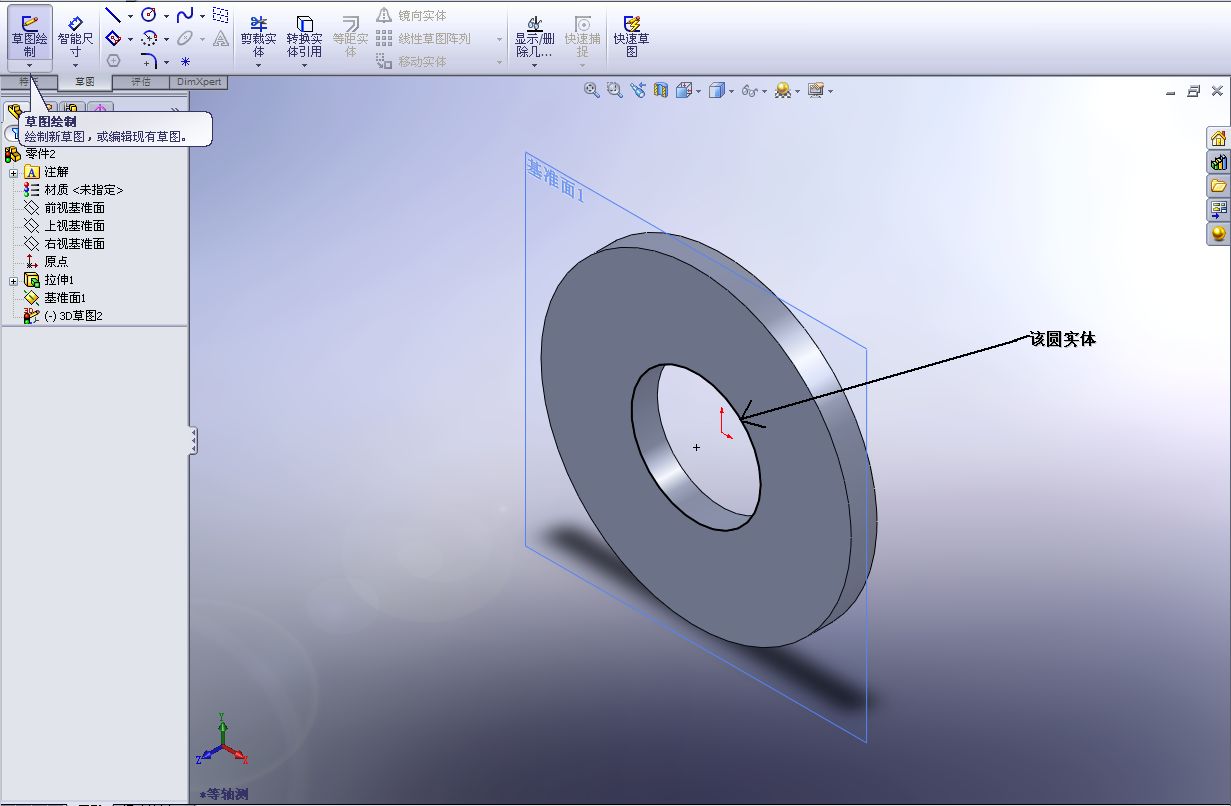Expand the 注解 tree node
The image size is (1231, 806).
point(14,172)
